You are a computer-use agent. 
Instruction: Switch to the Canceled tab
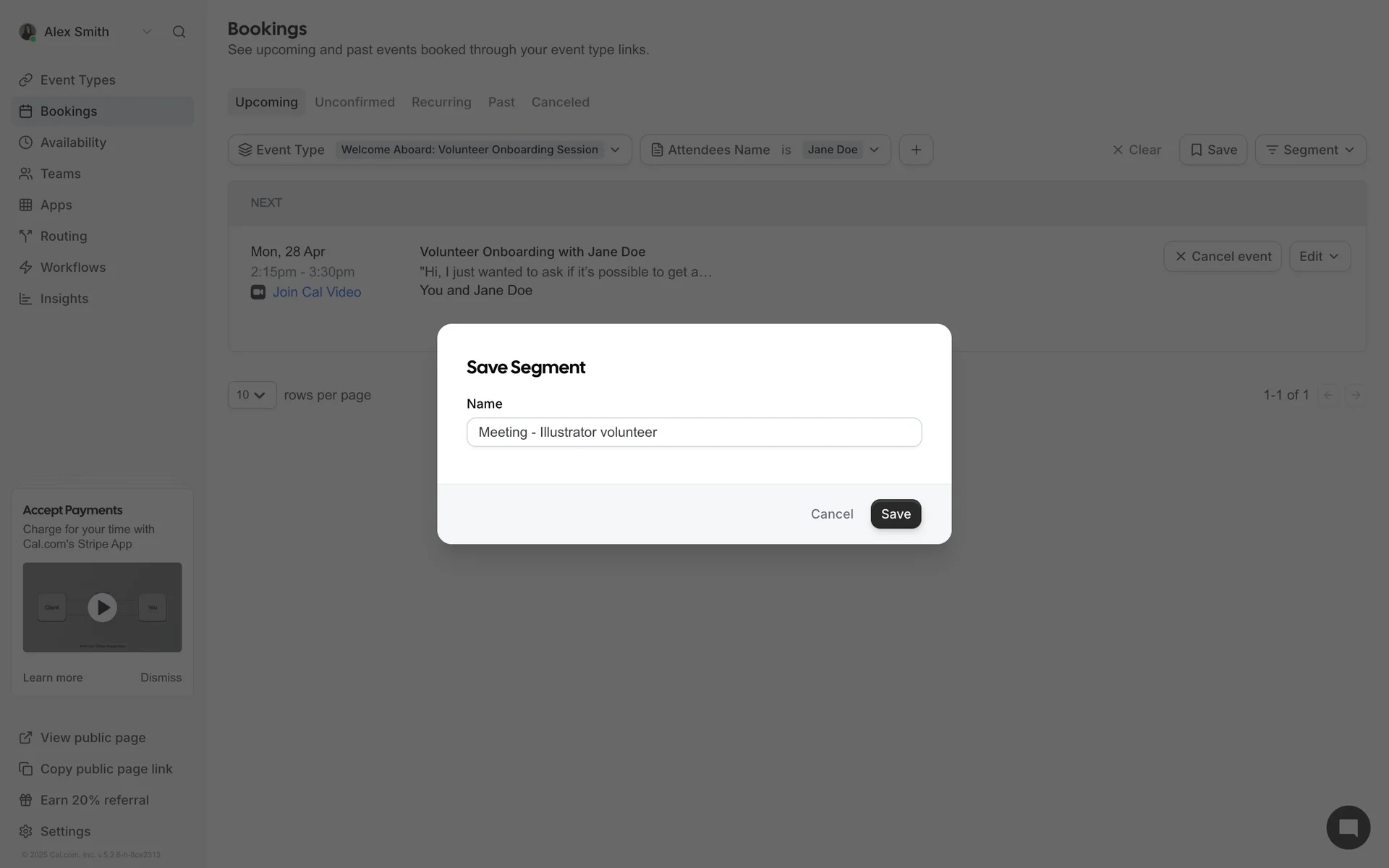click(x=561, y=102)
